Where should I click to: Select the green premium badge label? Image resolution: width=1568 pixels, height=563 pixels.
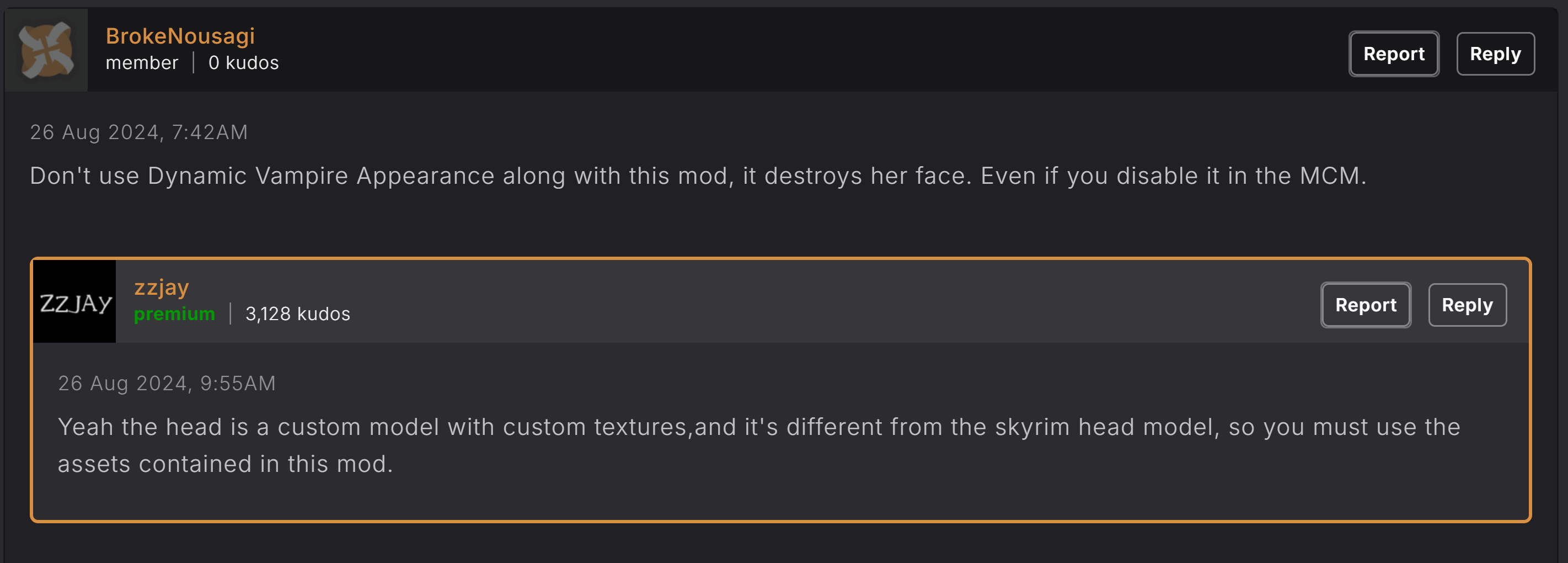[174, 314]
